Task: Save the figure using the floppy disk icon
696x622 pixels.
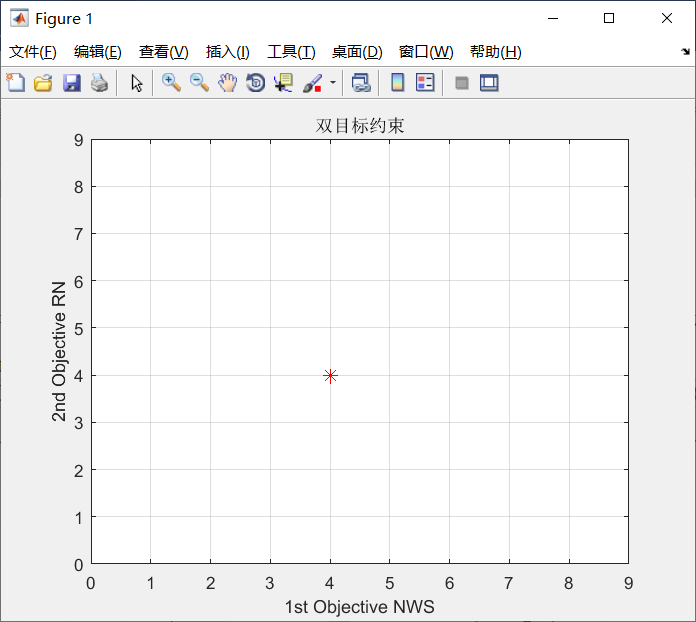Action: coord(71,83)
